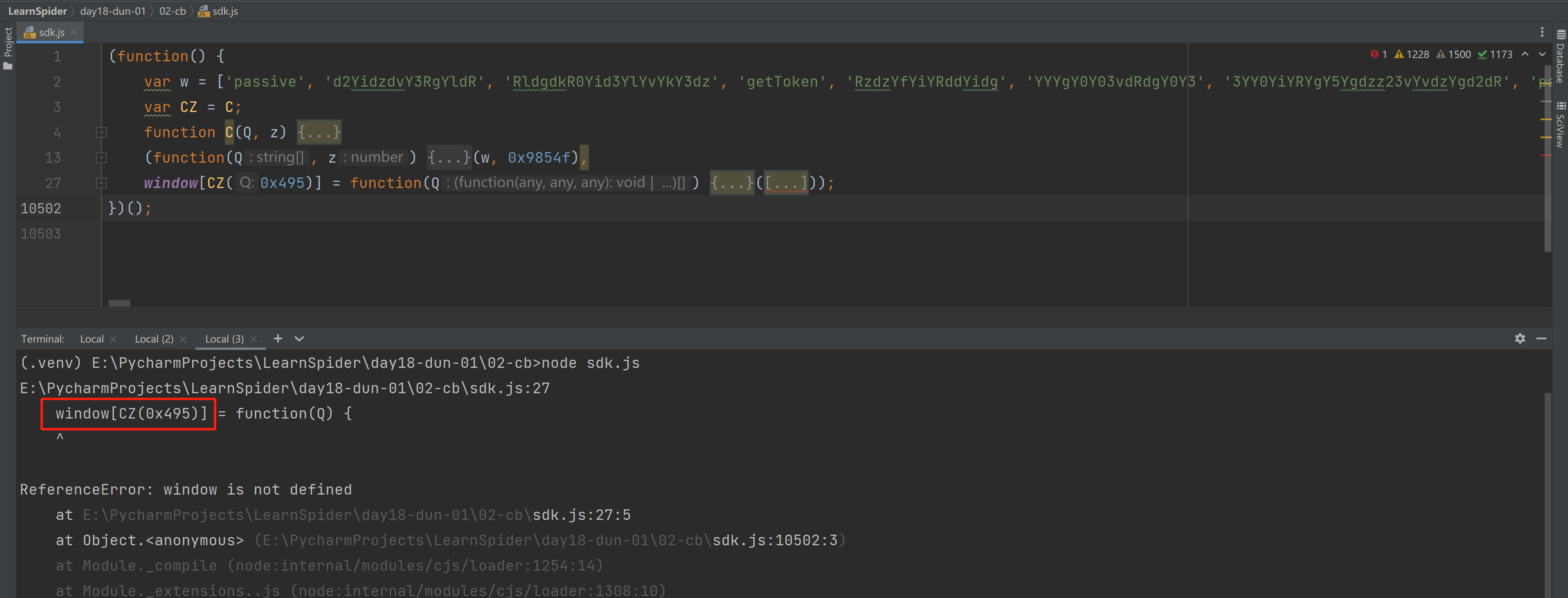
Task: Click 0x9854f hex literal
Action: pos(539,157)
